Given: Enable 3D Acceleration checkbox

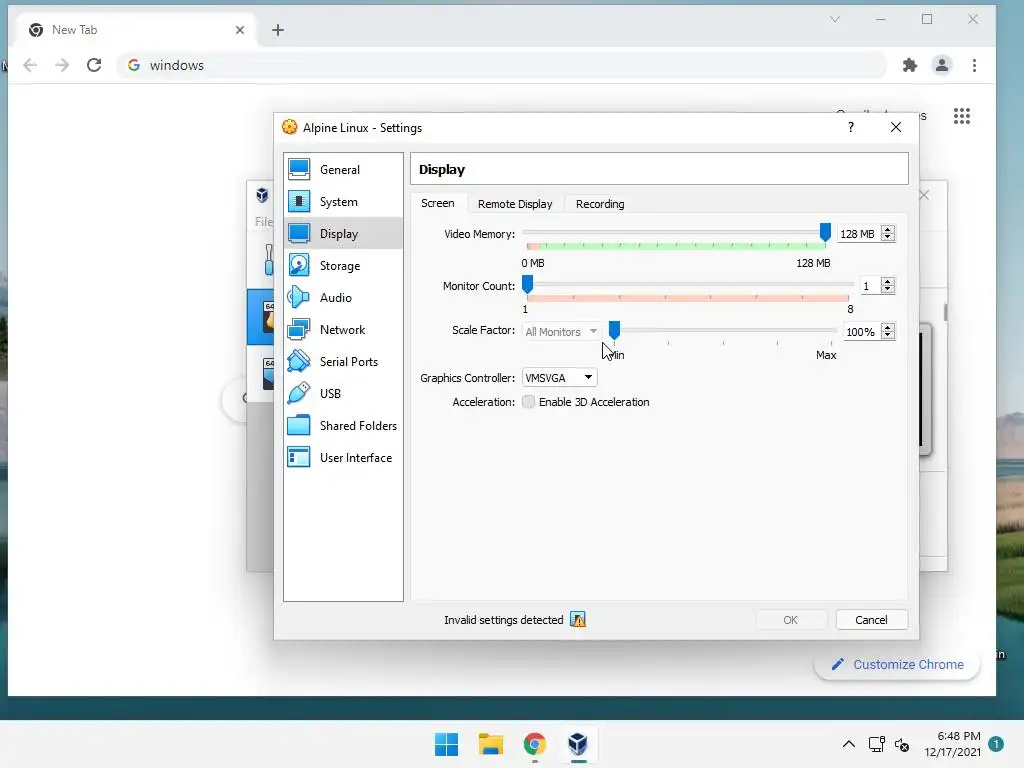Looking at the screenshot, I should [x=528, y=402].
